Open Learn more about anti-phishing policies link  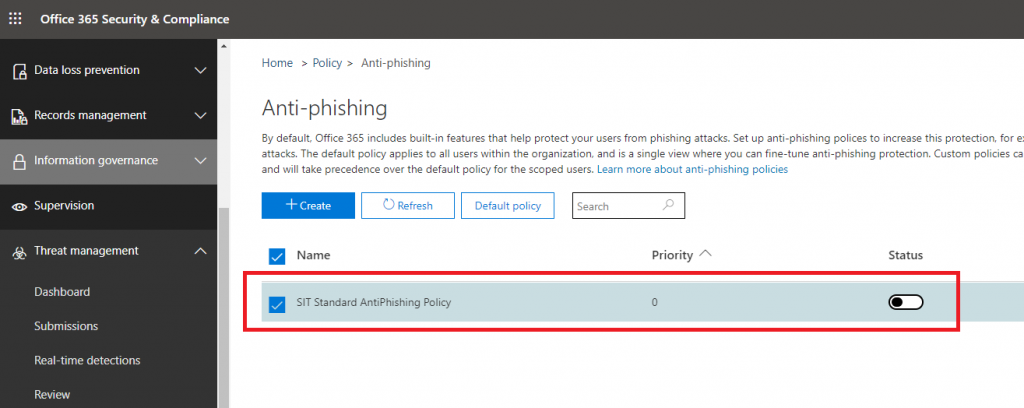pyautogui.click(x=692, y=169)
